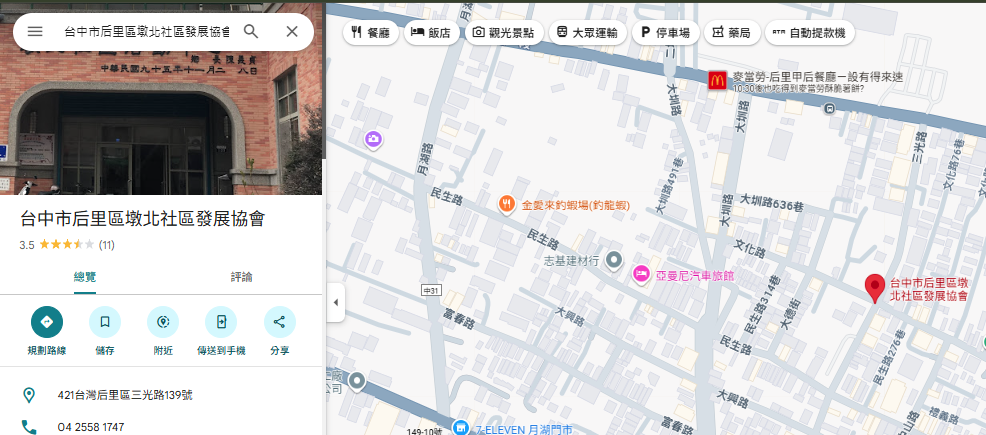Click the McDonald's map marker
The width and height of the screenshot is (986, 435).
coord(716,81)
